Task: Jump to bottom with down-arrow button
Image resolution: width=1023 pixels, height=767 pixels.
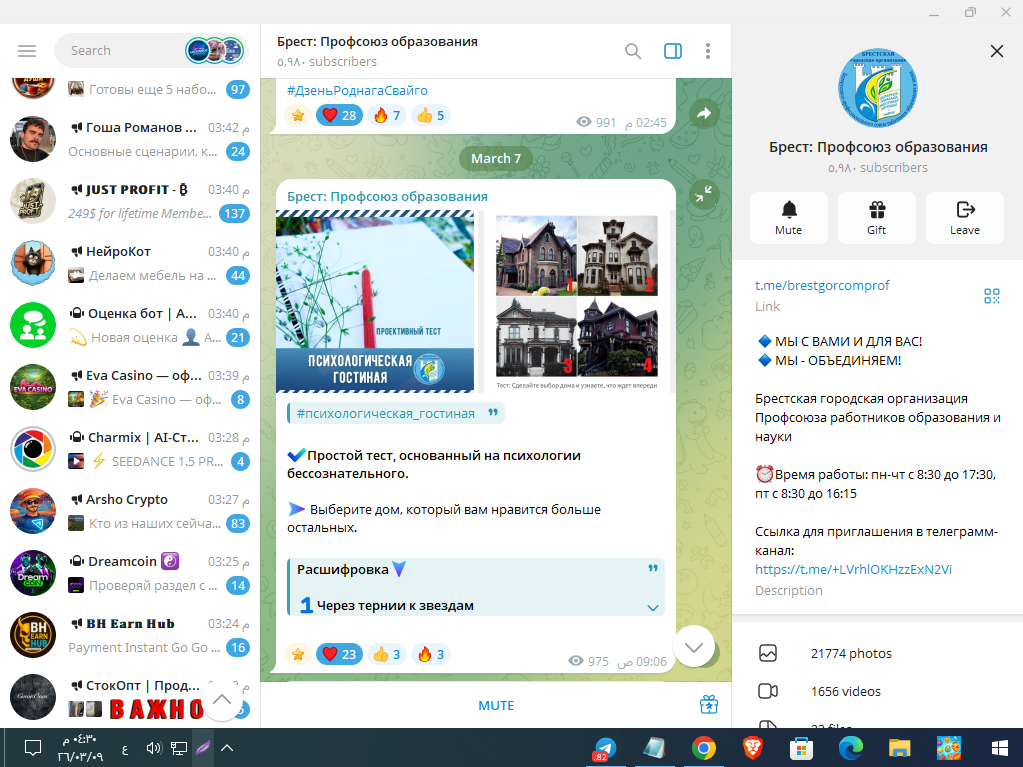Action: click(694, 646)
